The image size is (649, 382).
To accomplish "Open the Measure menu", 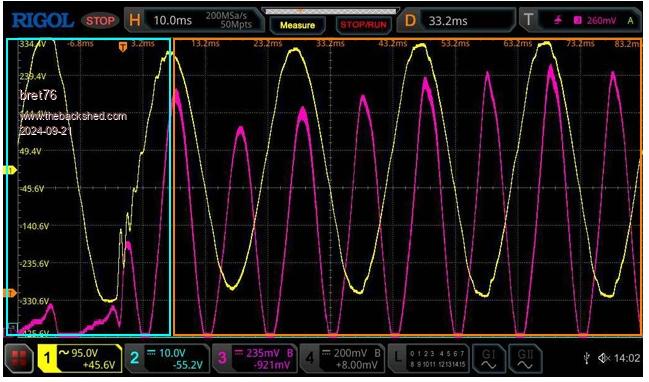I will tap(297, 25).
